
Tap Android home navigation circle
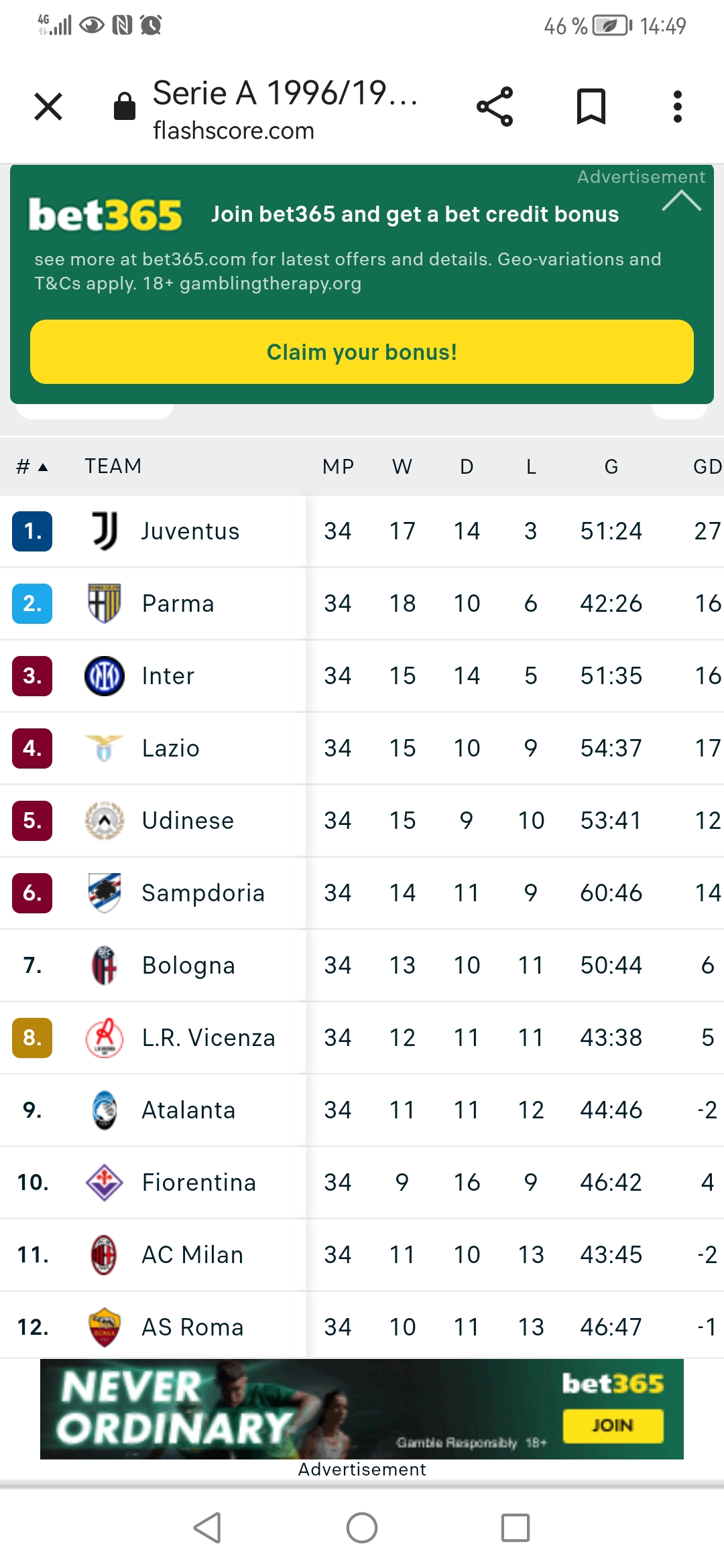[x=362, y=1528]
